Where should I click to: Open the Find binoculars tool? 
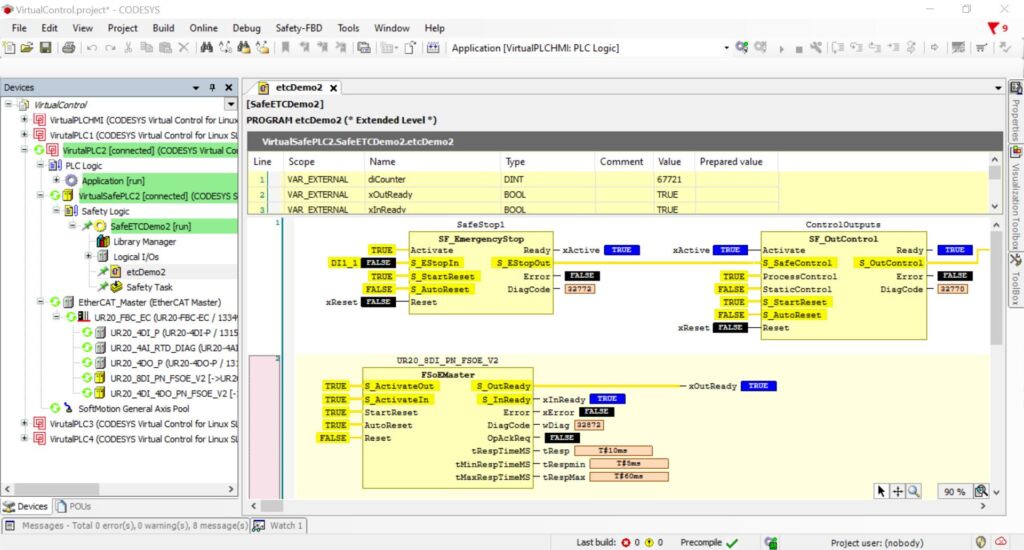click(x=206, y=47)
